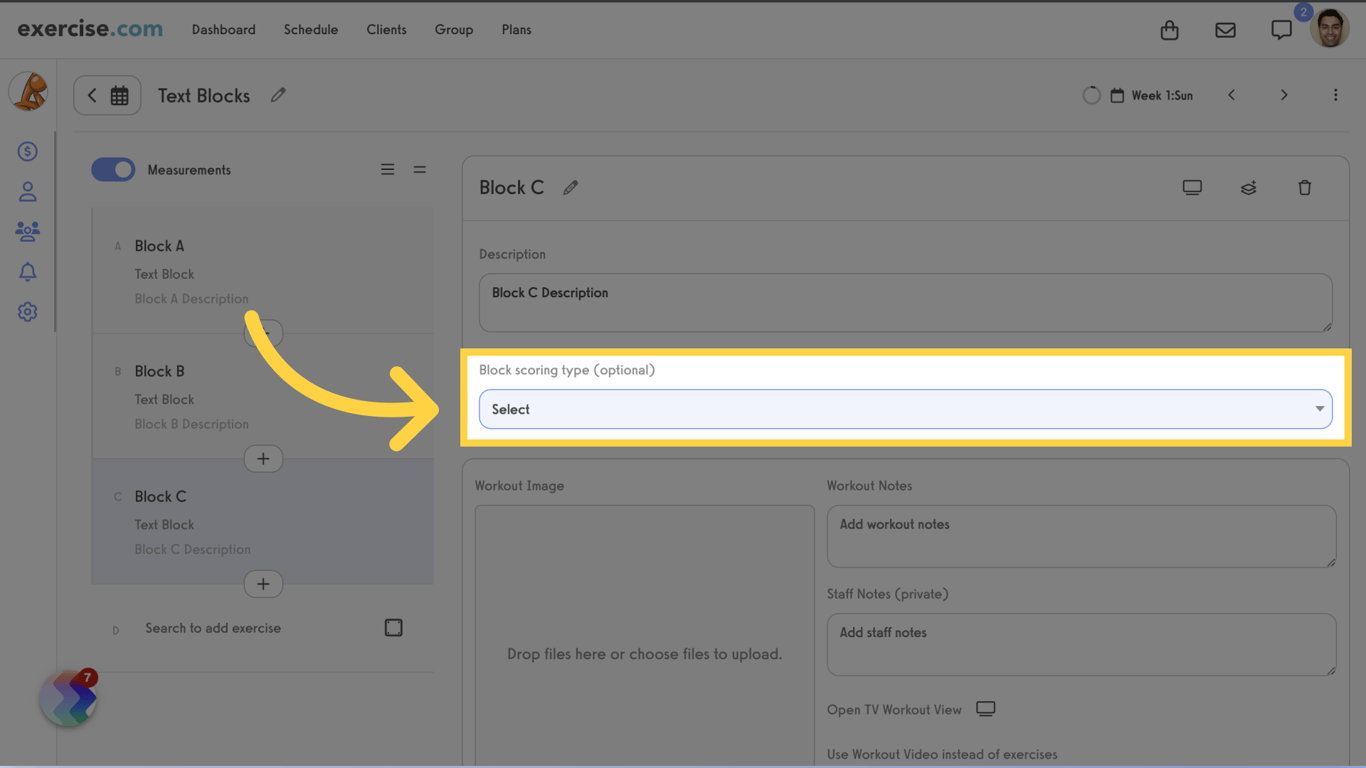This screenshot has width=1366, height=768.
Task: Click the trash icon to delete Block C
Action: coord(1305,187)
